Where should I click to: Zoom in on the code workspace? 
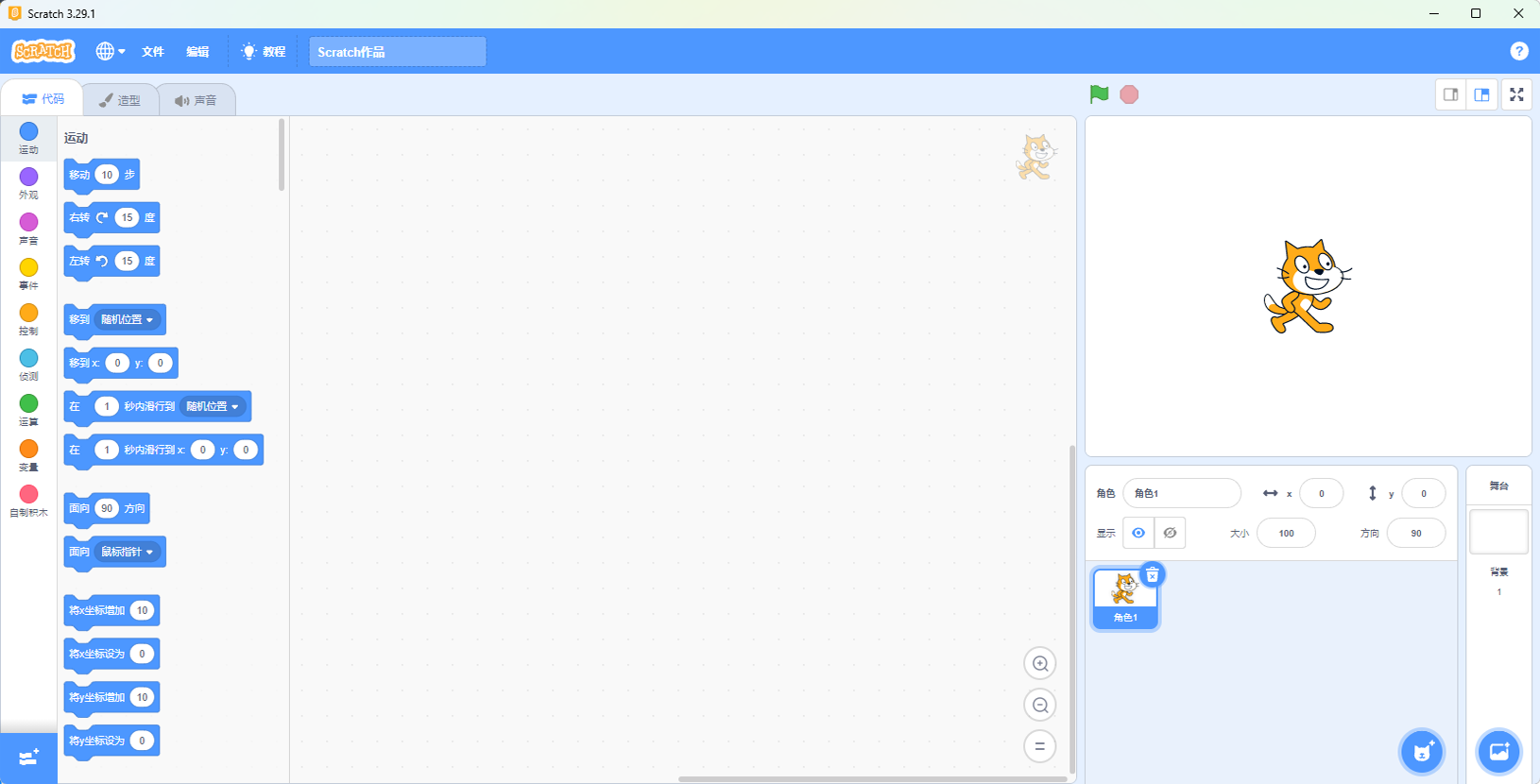pos(1039,664)
